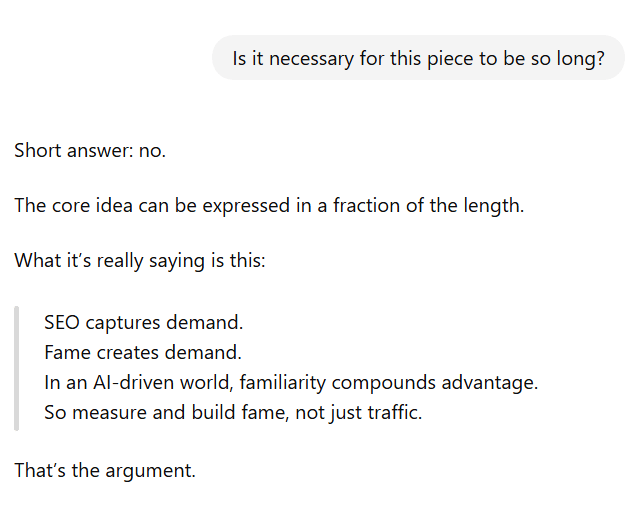This screenshot has width=632, height=508.
Task: Click the word 'length' ending the second paragraph
Action: tap(494, 206)
